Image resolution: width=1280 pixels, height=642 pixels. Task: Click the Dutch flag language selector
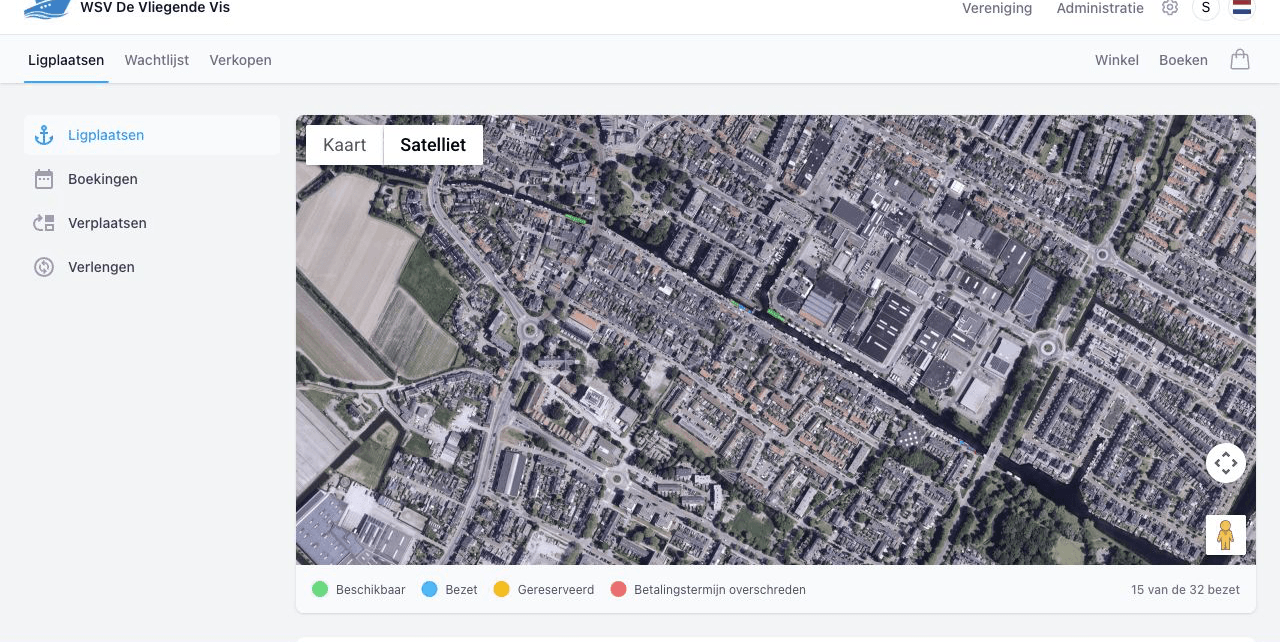coord(1242,8)
